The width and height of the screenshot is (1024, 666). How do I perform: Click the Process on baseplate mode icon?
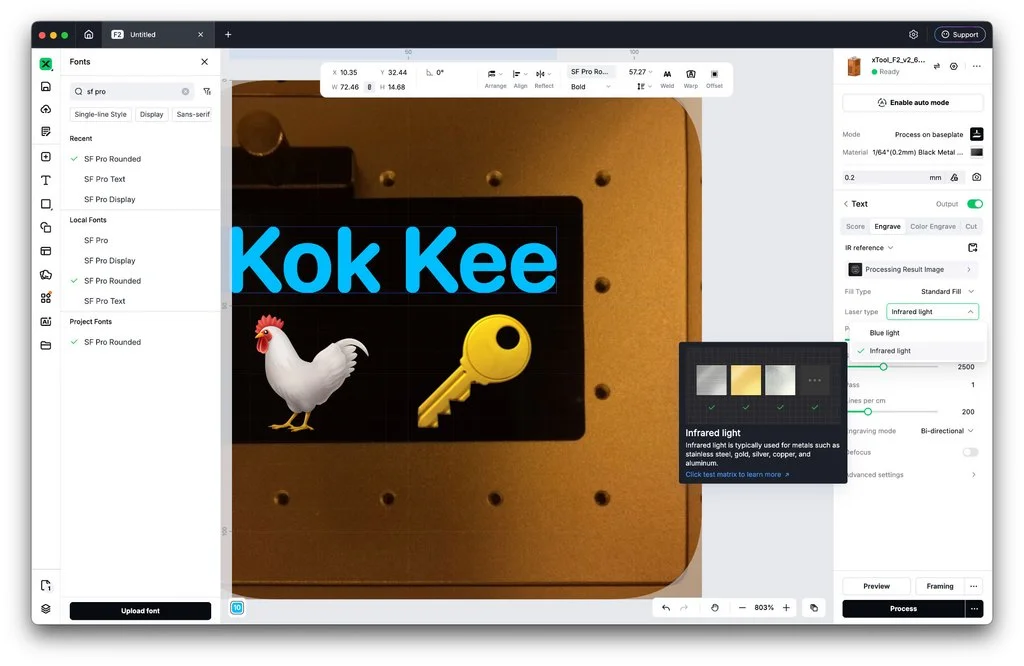976,134
